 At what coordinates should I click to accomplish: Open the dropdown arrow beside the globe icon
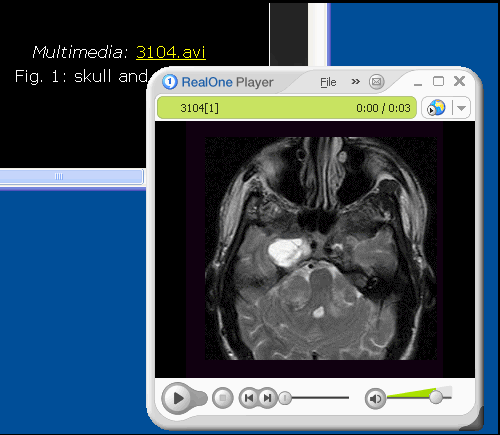point(461,108)
